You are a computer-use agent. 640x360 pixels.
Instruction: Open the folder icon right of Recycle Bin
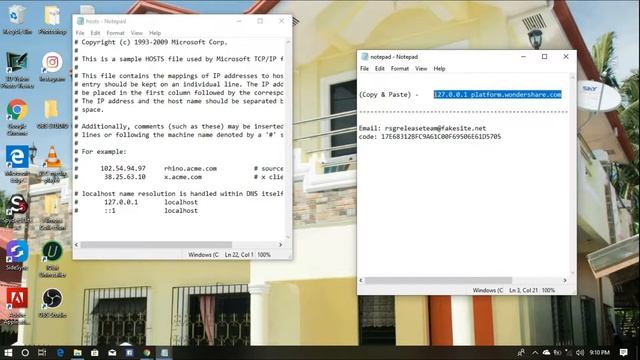(52, 20)
